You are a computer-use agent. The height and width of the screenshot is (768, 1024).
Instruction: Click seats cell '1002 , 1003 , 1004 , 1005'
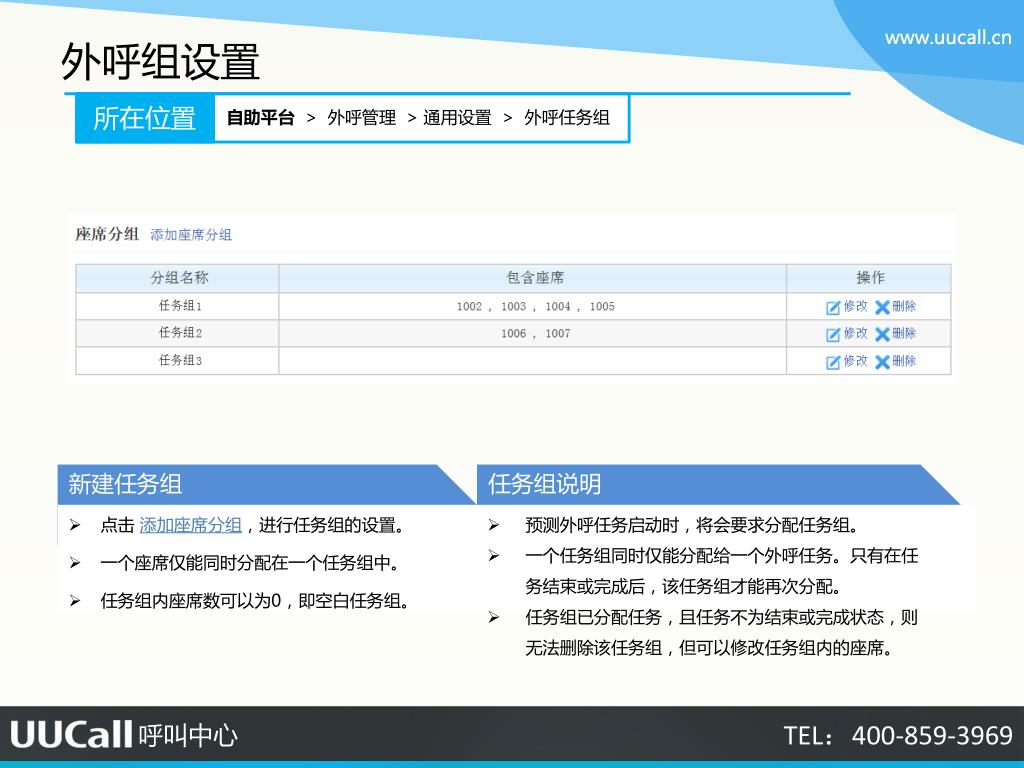coord(533,306)
